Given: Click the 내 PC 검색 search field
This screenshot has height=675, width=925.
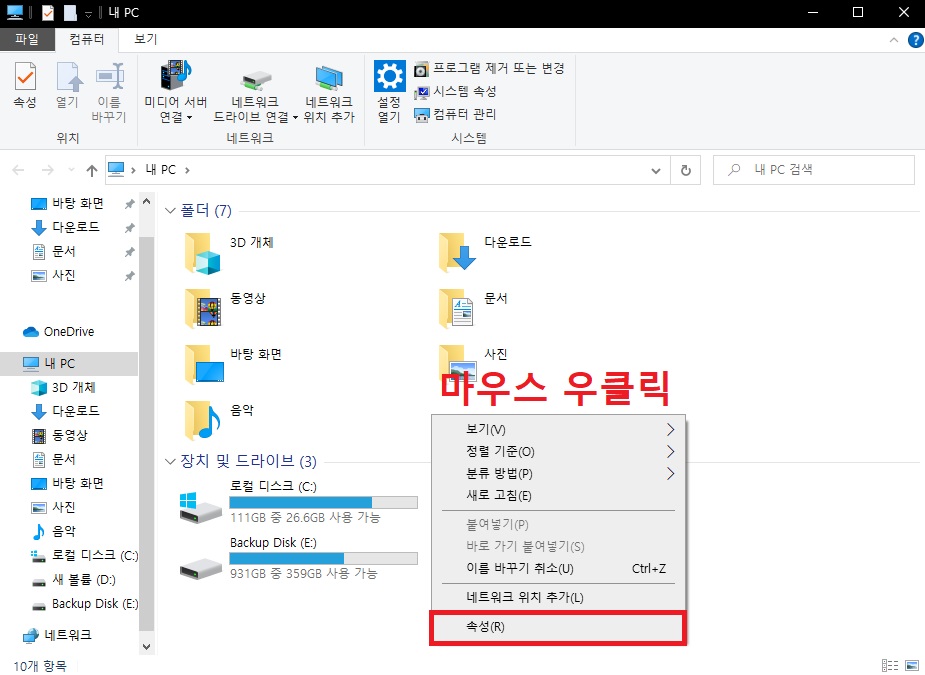Looking at the screenshot, I should tap(814, 170).
